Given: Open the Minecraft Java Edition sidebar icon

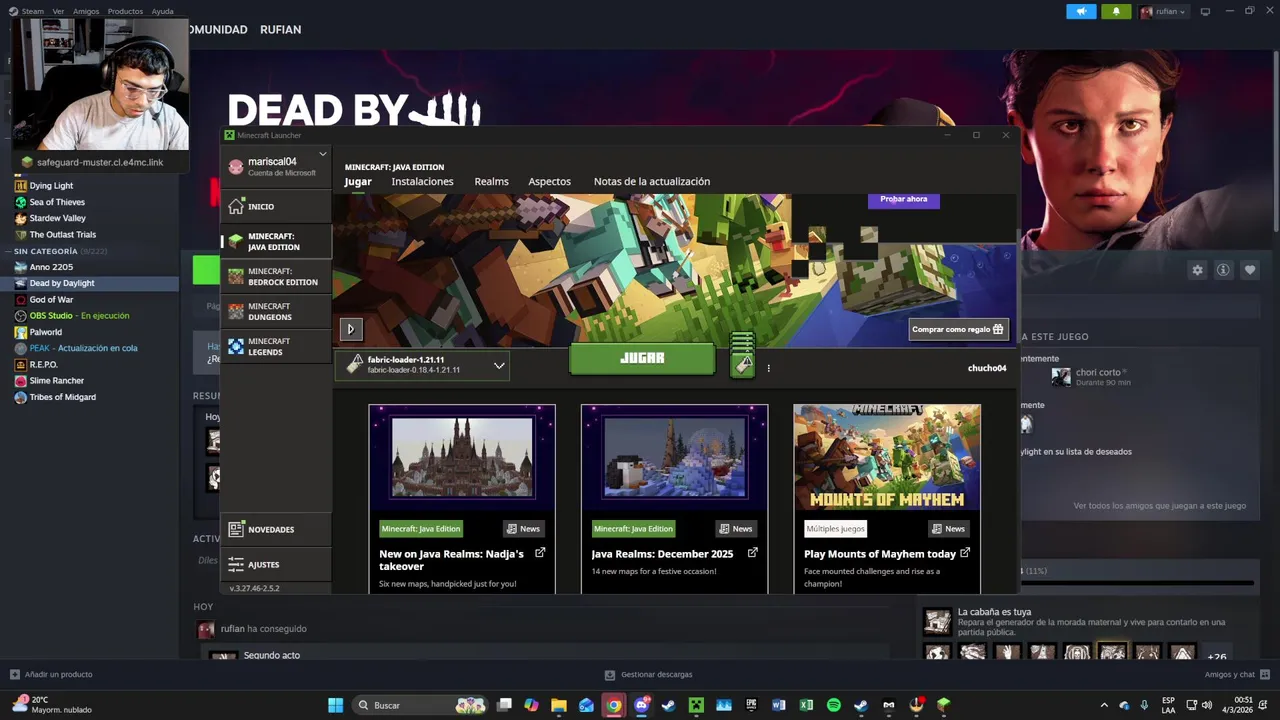Looking at the screenshot, I should [x=236, y=242].
